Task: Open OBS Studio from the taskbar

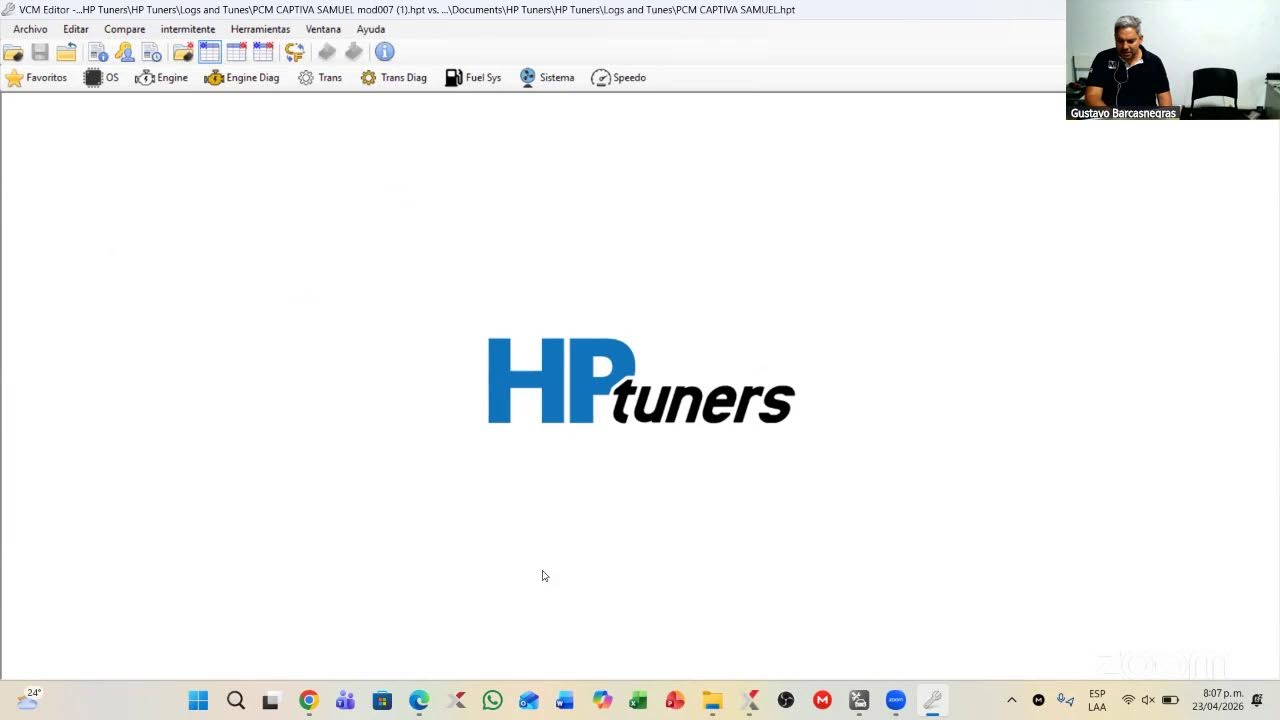Action: [x=785, y=700]
